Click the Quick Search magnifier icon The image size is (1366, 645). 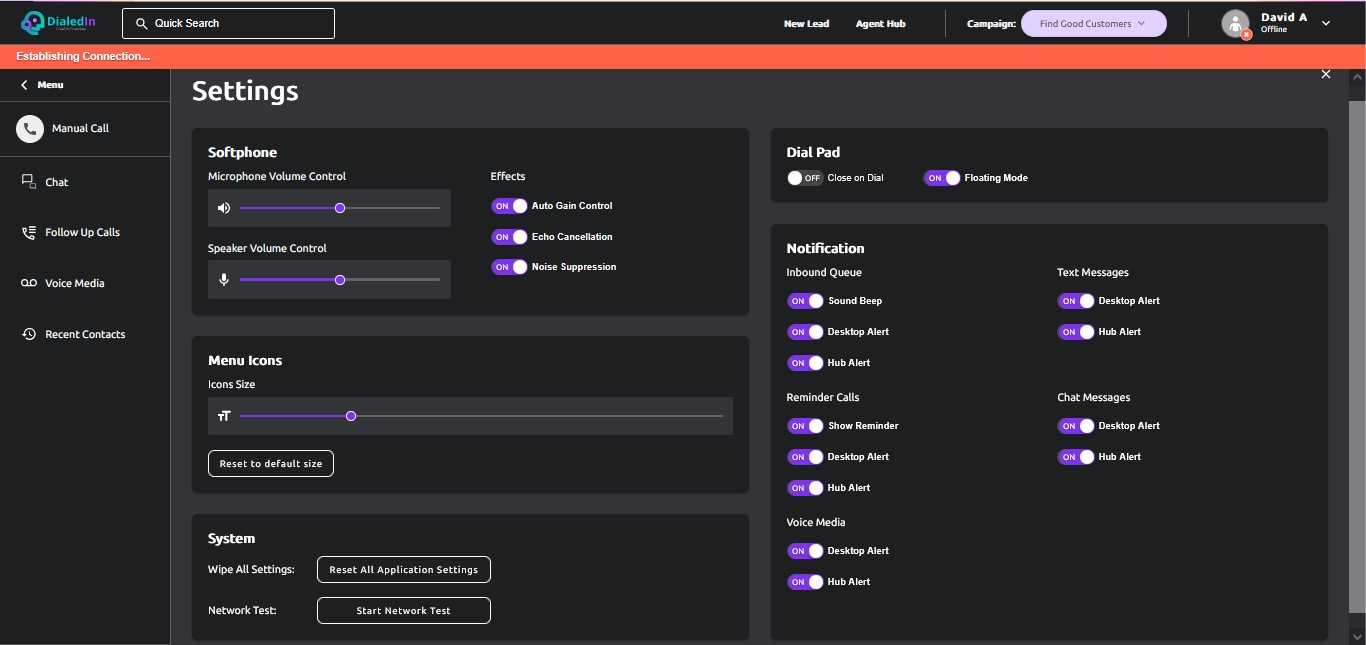click(142, 24)
